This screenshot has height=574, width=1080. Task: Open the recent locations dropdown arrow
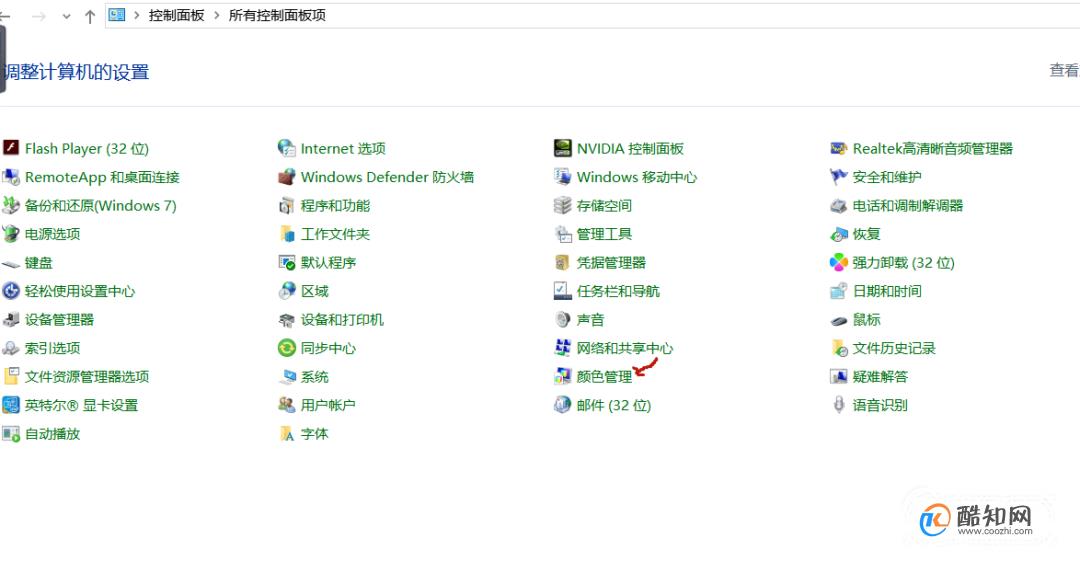66,16
